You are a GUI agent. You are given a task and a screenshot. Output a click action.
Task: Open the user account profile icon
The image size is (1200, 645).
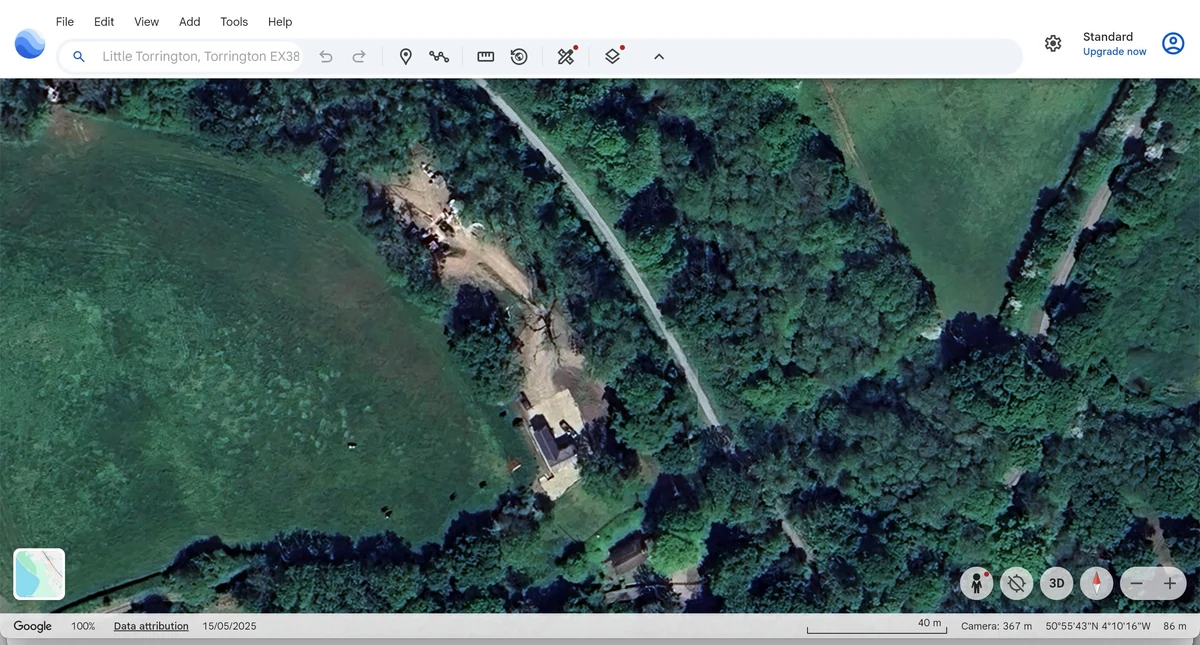point(1173,43)
